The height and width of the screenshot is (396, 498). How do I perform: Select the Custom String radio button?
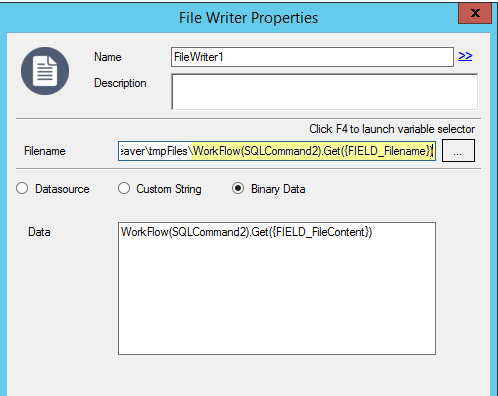[x=124, y=188]
